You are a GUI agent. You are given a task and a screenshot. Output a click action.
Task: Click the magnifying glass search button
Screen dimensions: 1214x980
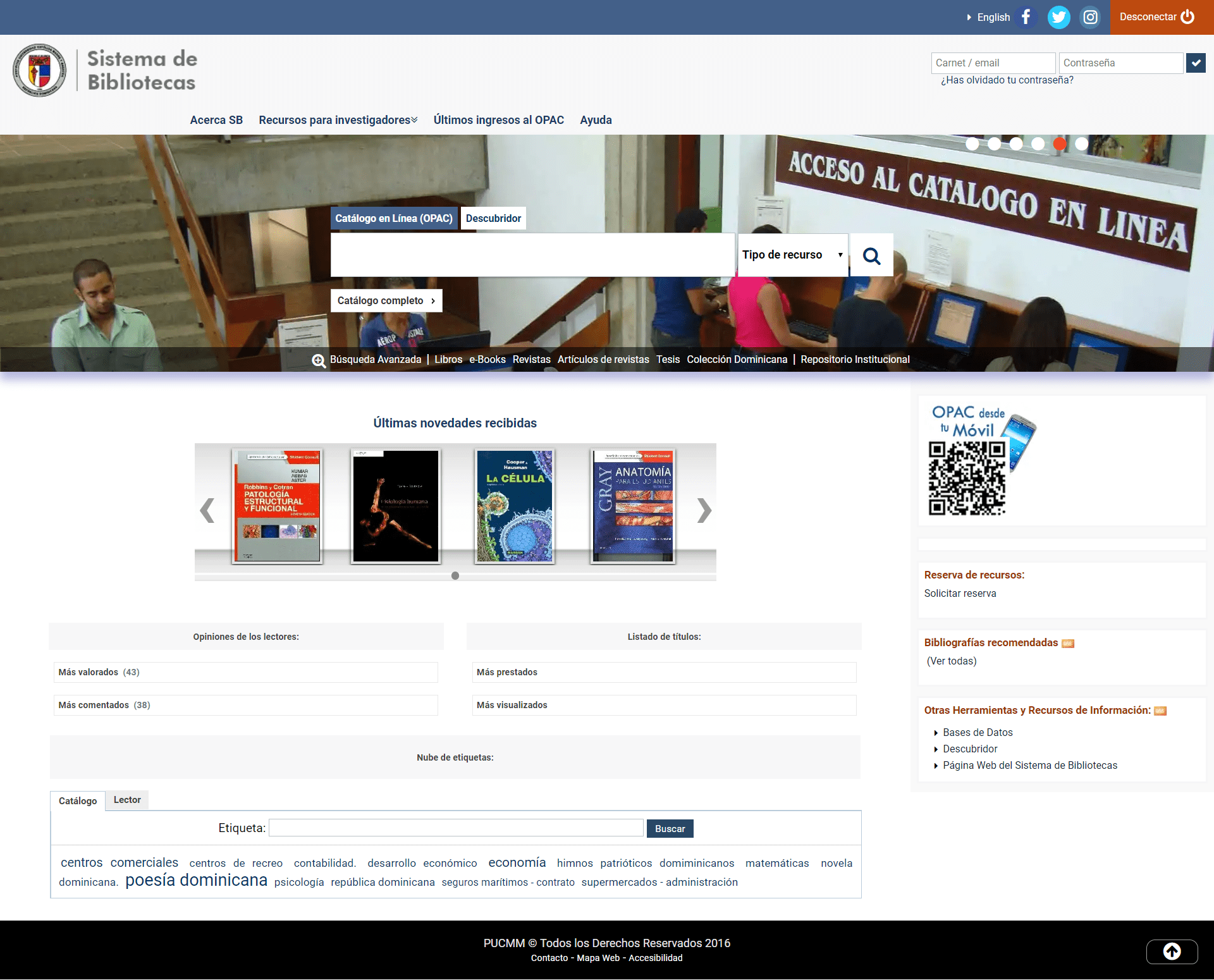click(x=871, y=255)
